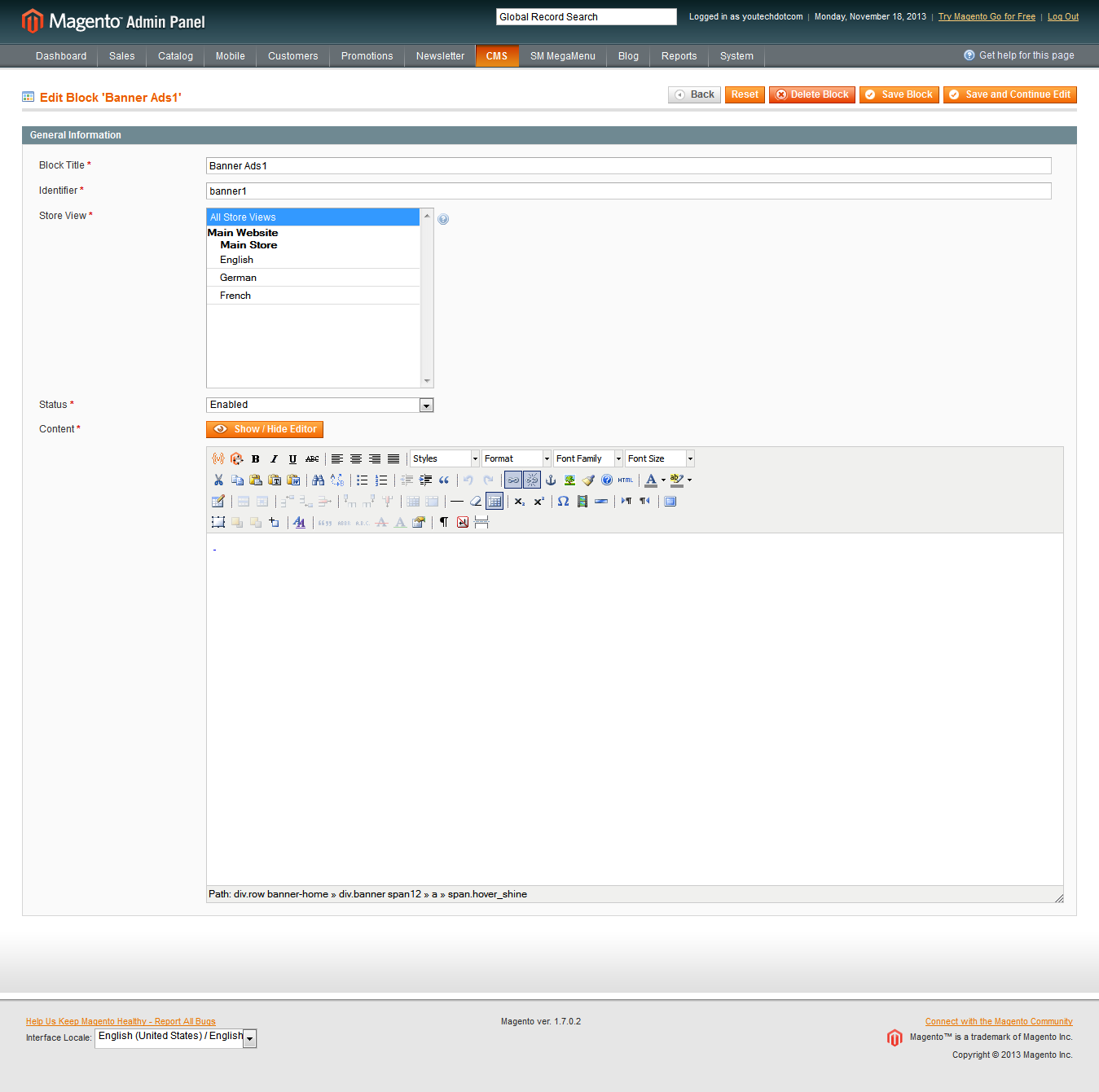Insert an anchor using the anchor icon

point(551,480)
